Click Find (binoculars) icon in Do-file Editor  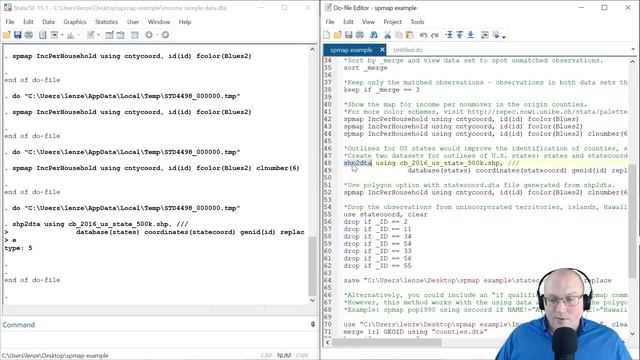(x=373, y=35)
